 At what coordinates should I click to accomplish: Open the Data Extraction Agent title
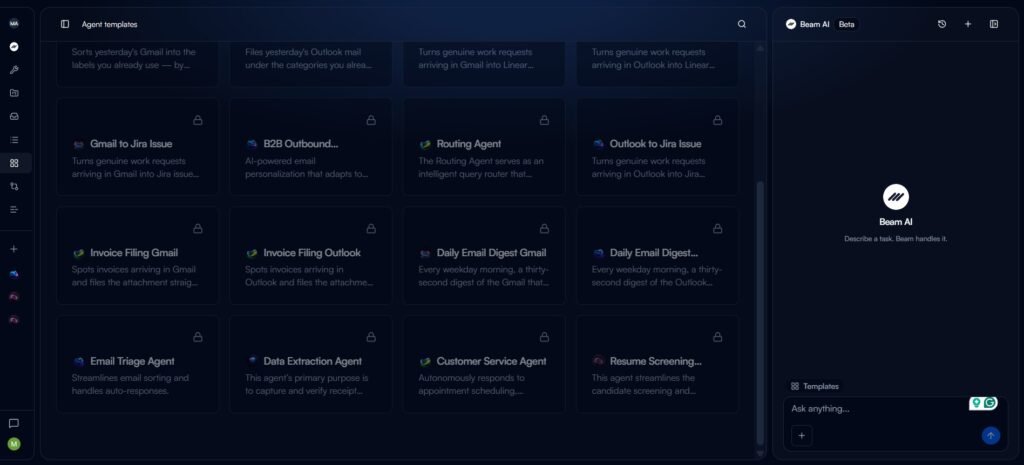coord(313,361)
